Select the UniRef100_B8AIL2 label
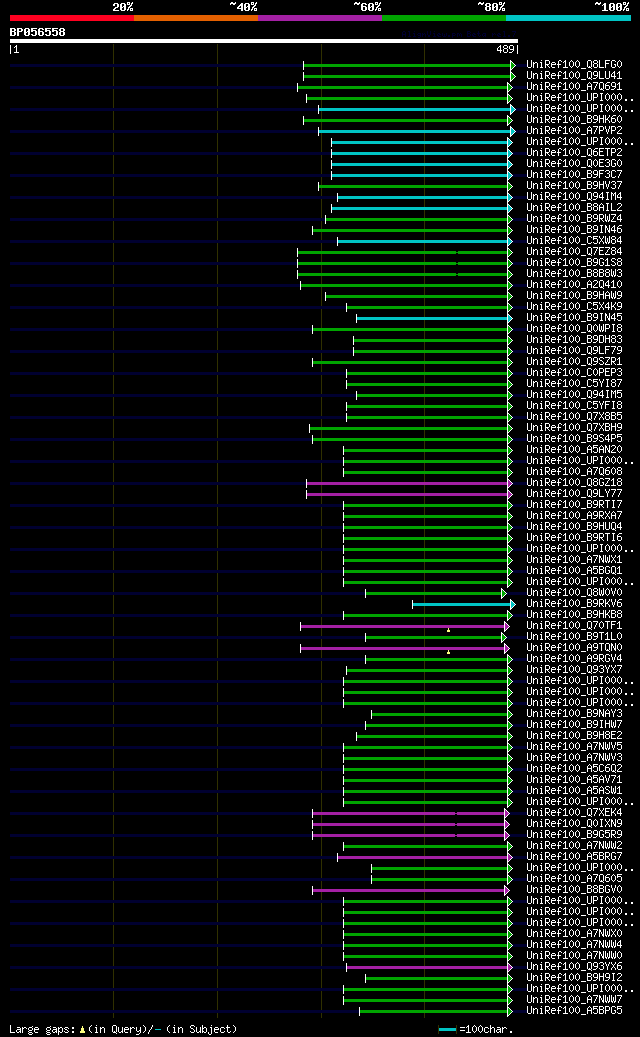Image resolution: width=640 pixels, height=1037 pixels. pos(574,208)
